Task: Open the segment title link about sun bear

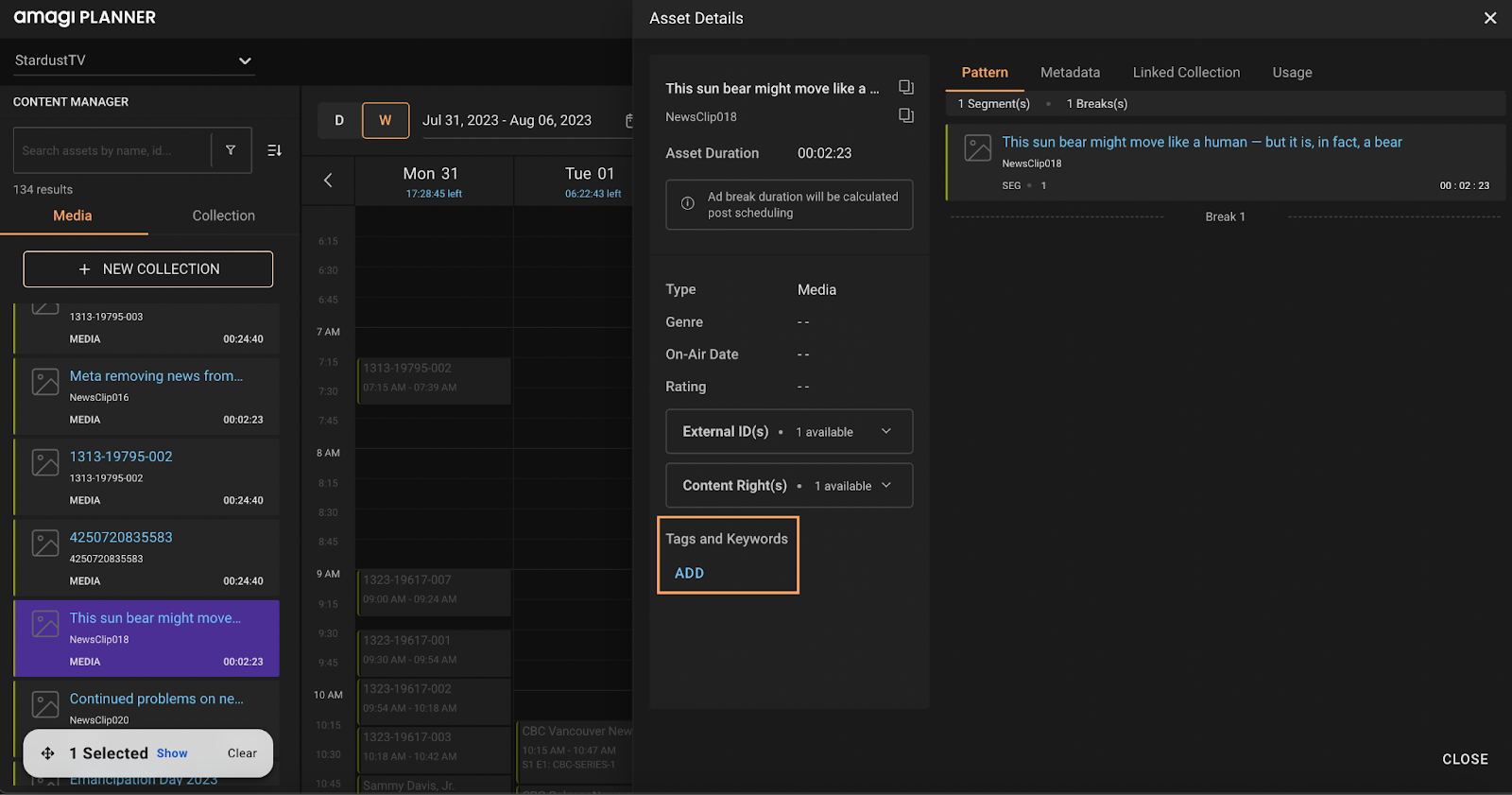Action: pos(1202,142)
